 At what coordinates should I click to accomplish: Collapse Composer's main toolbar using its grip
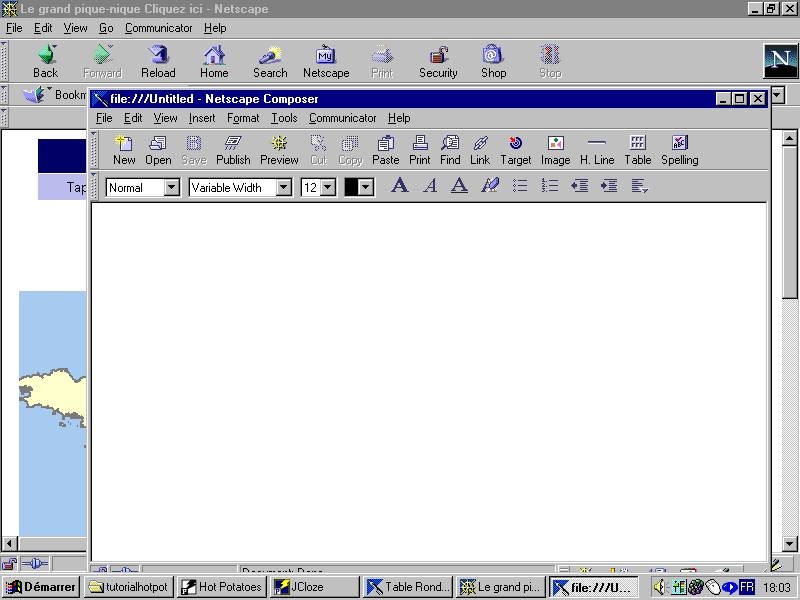coord(94,150)
